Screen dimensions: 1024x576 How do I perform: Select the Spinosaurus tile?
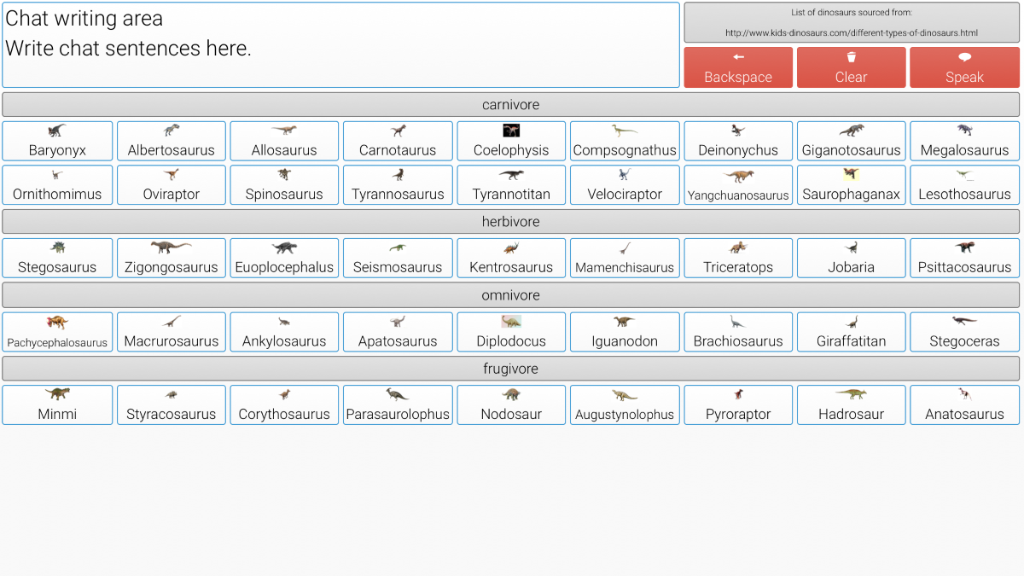[284, 185]
